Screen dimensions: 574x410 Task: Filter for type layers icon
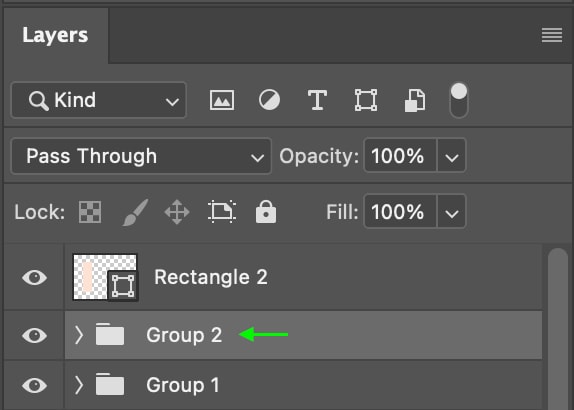tap(317, 100)
